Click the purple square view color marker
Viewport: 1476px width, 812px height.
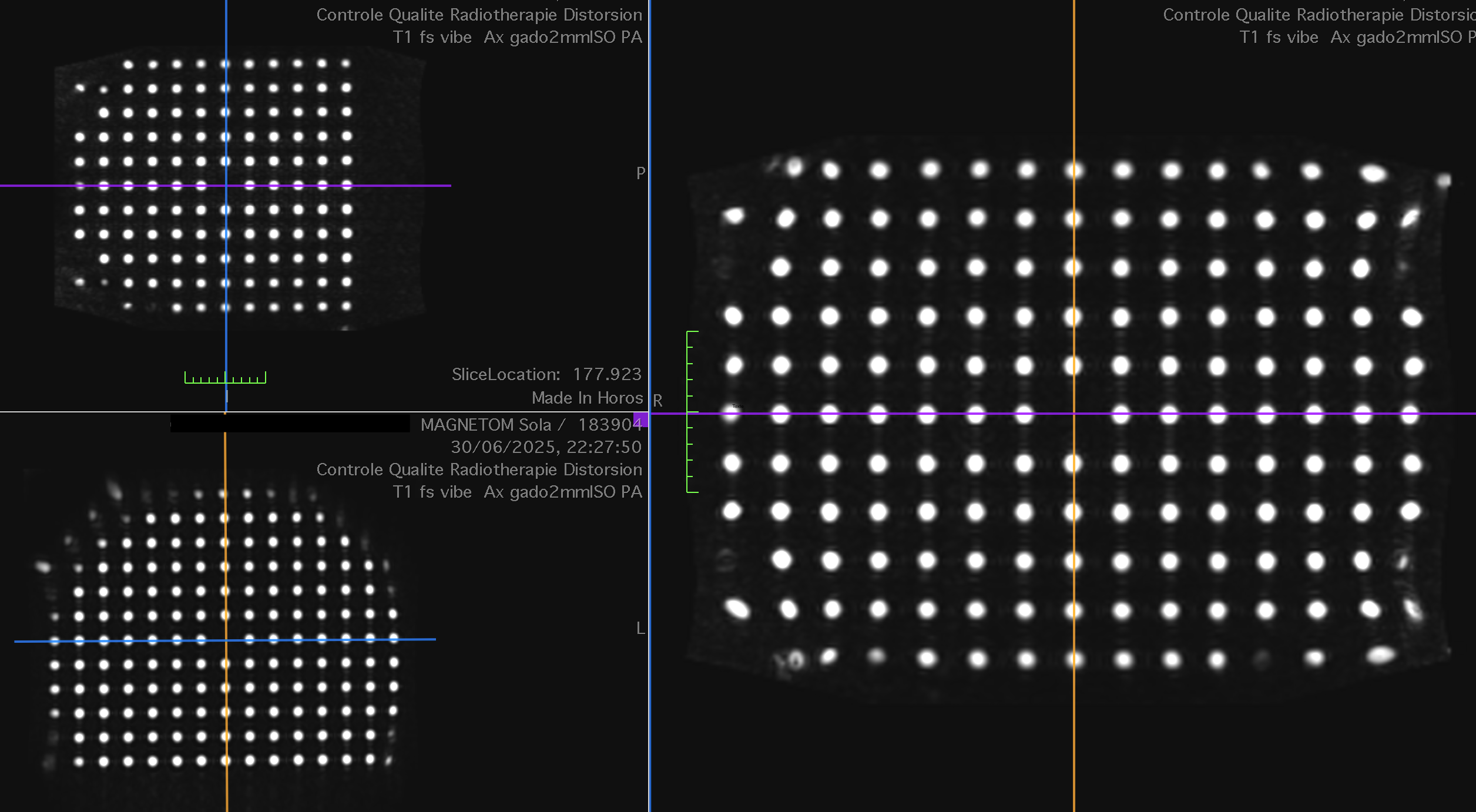640,420
